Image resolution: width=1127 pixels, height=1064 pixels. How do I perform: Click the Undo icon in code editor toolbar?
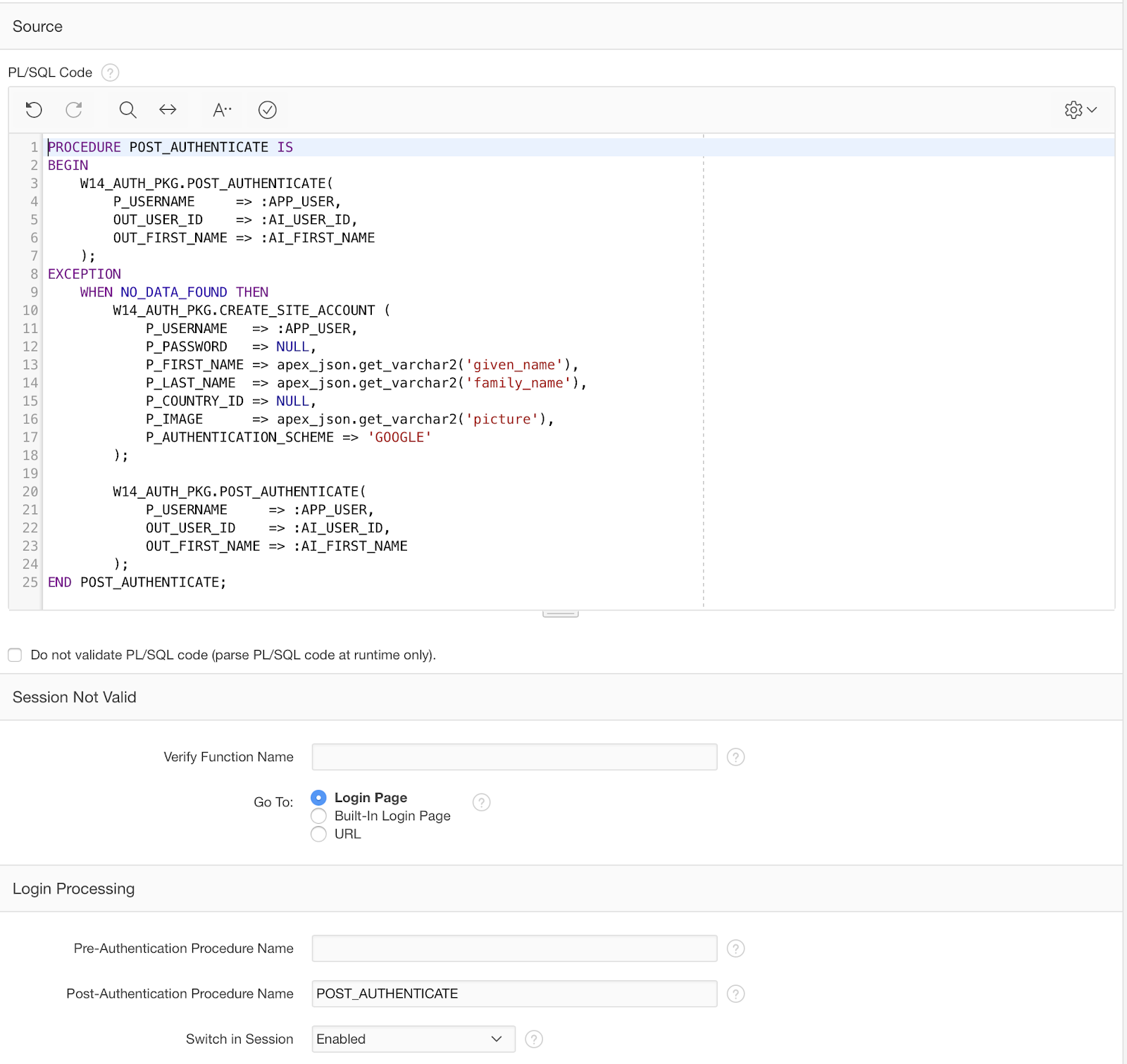34,110
